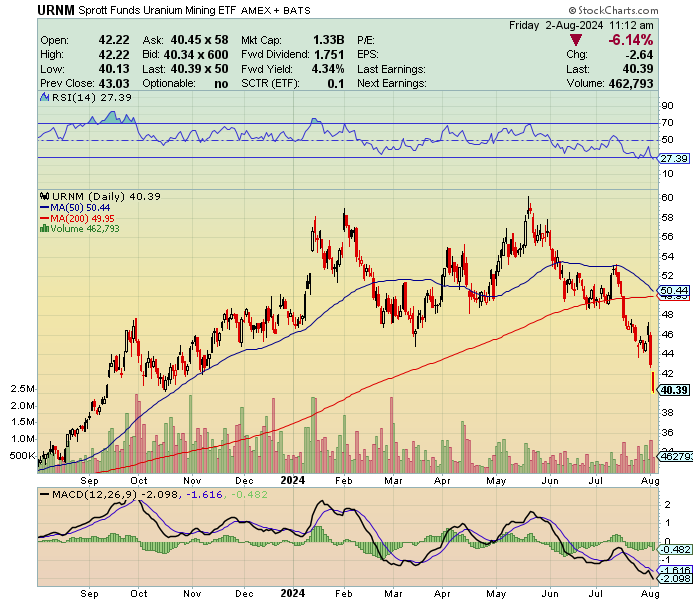Viewport: 698px width, 600px height.
Task: Click the RSI 27.39 value tag on axis
Action: 674,158
